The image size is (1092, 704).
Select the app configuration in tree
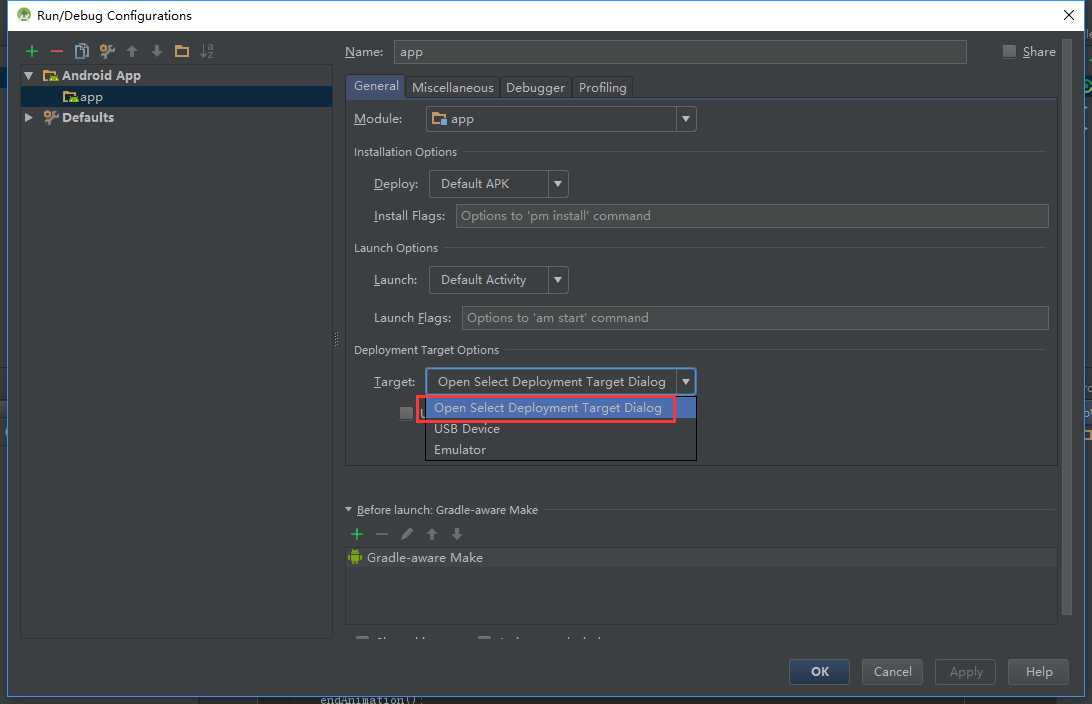pyautogui.click(x=176, y=97)
